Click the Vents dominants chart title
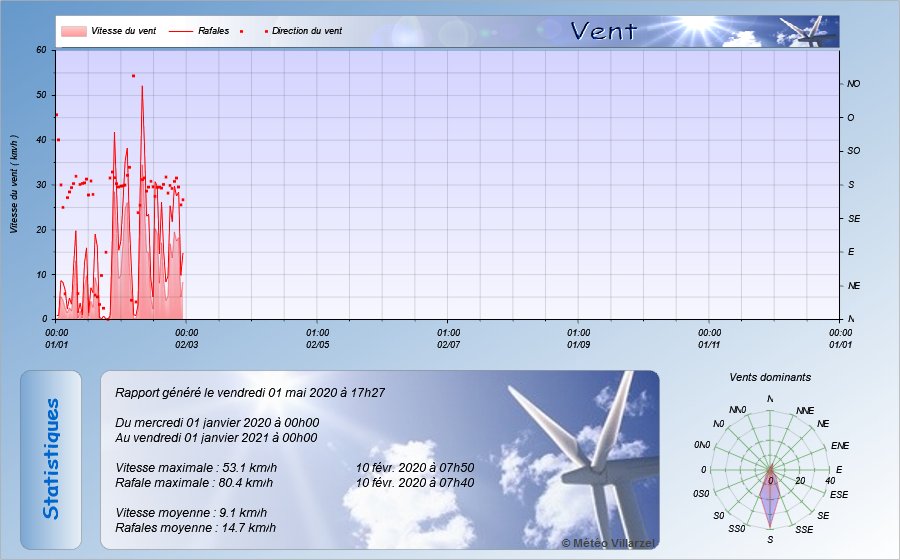Image resolution: width=900 pixels, height=560 pixels. (770, 377)
